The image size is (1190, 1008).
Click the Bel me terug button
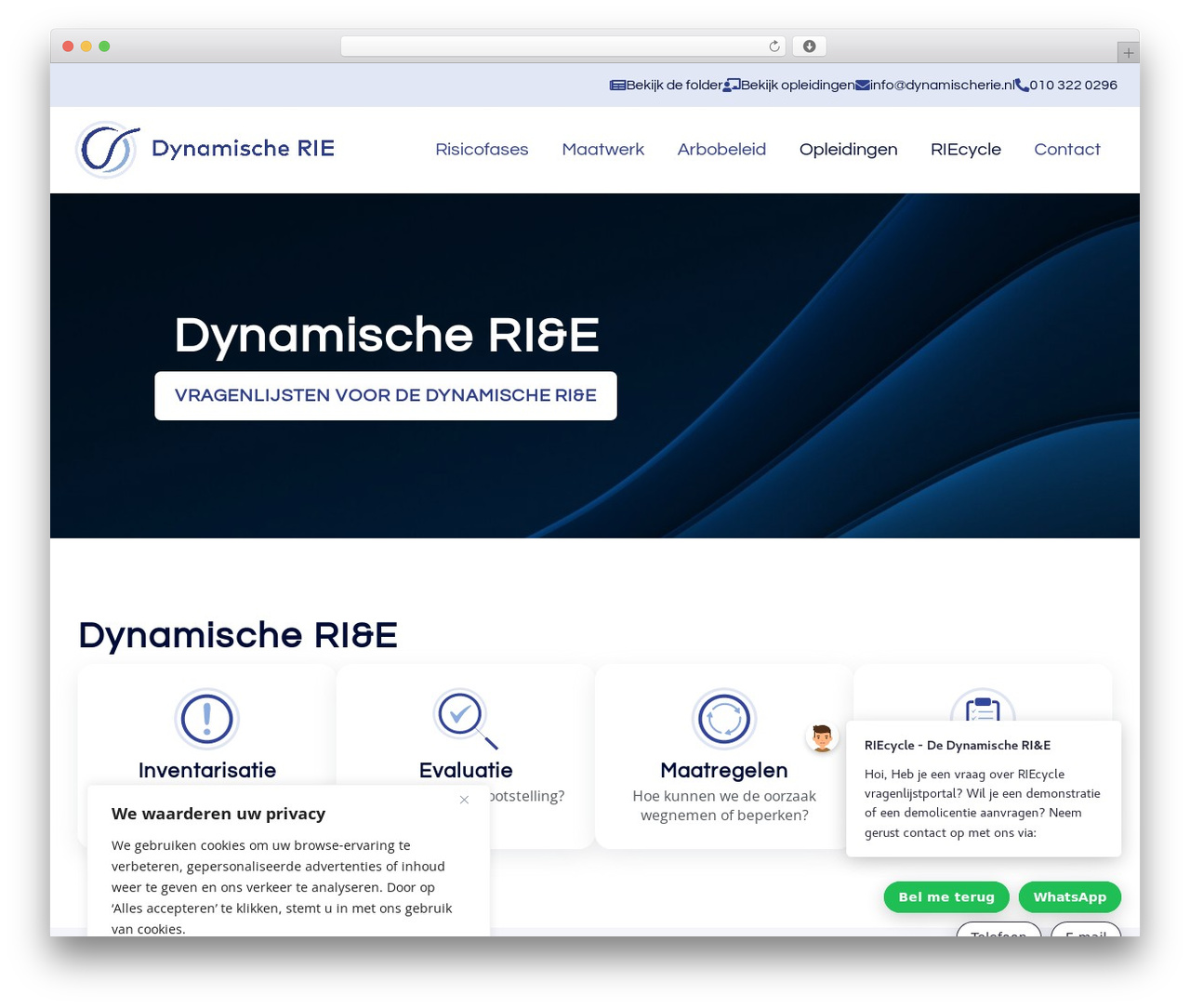[946, 897]
